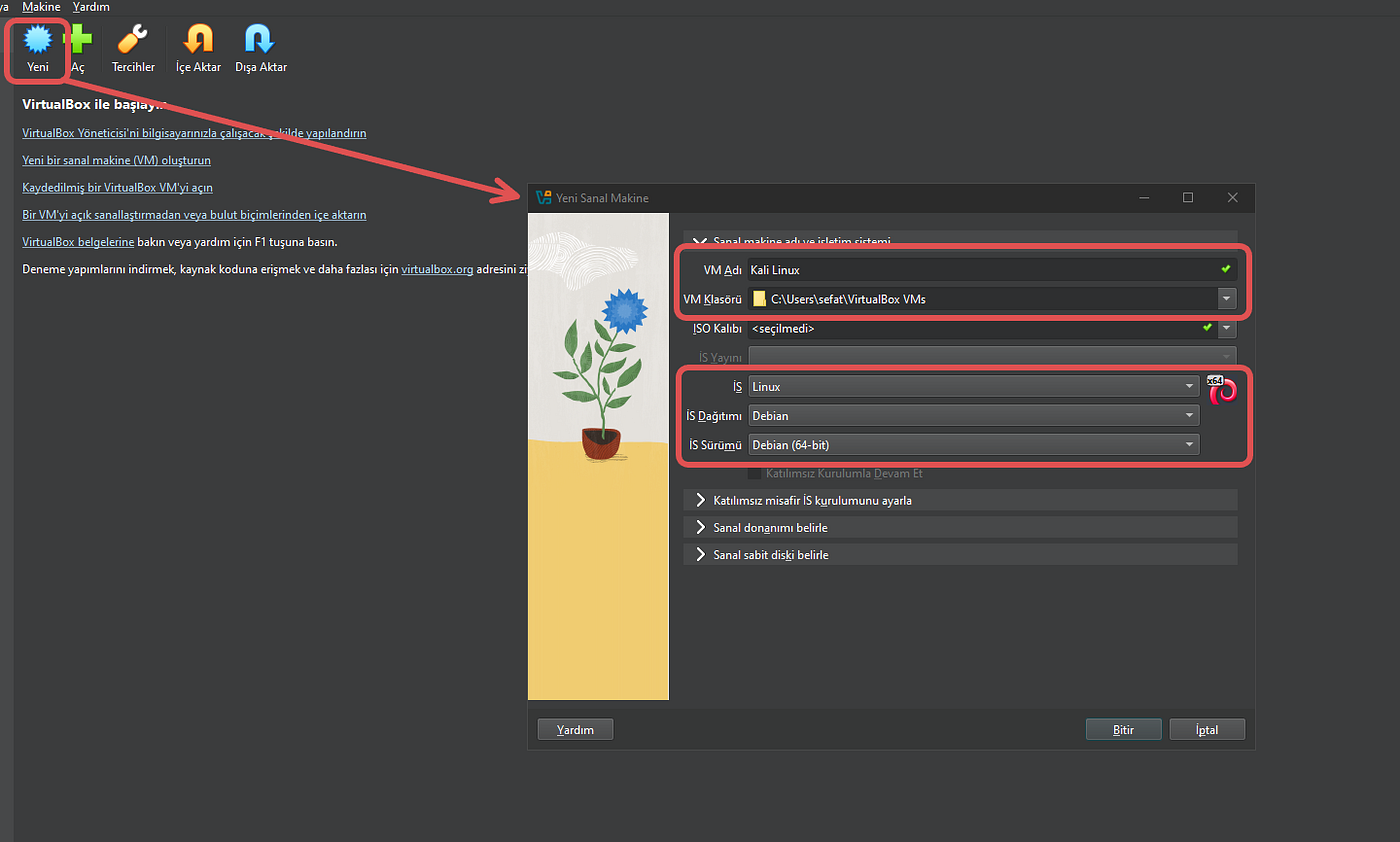Click the İptal button
The image size is (1400, 842).
(x=1207, y=730)
